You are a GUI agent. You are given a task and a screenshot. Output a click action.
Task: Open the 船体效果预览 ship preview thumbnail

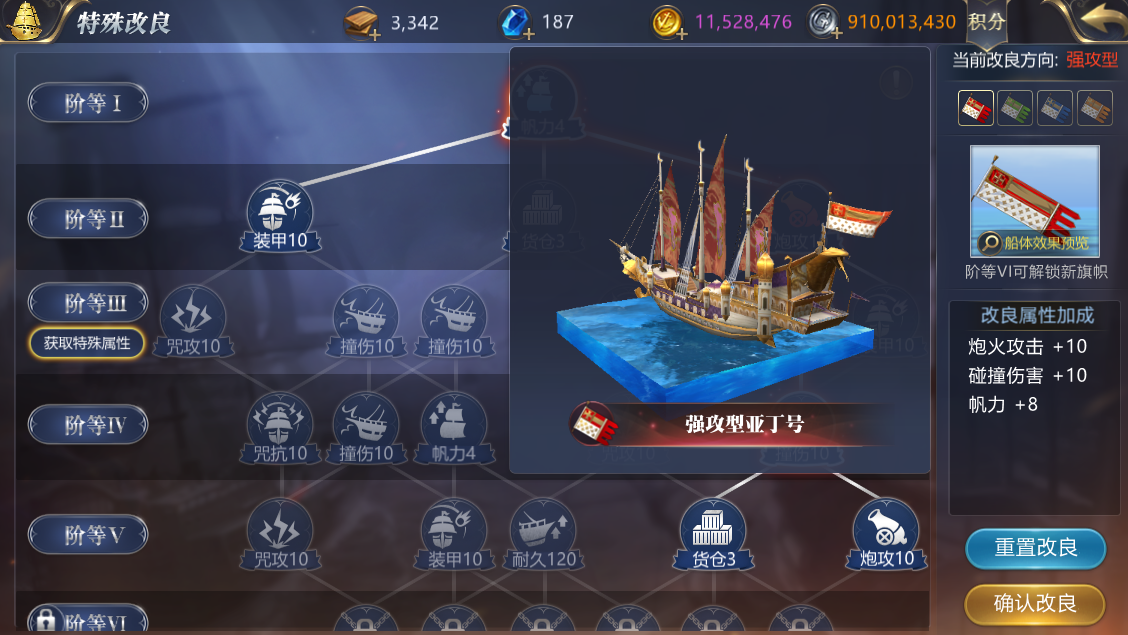(1034, 201)
